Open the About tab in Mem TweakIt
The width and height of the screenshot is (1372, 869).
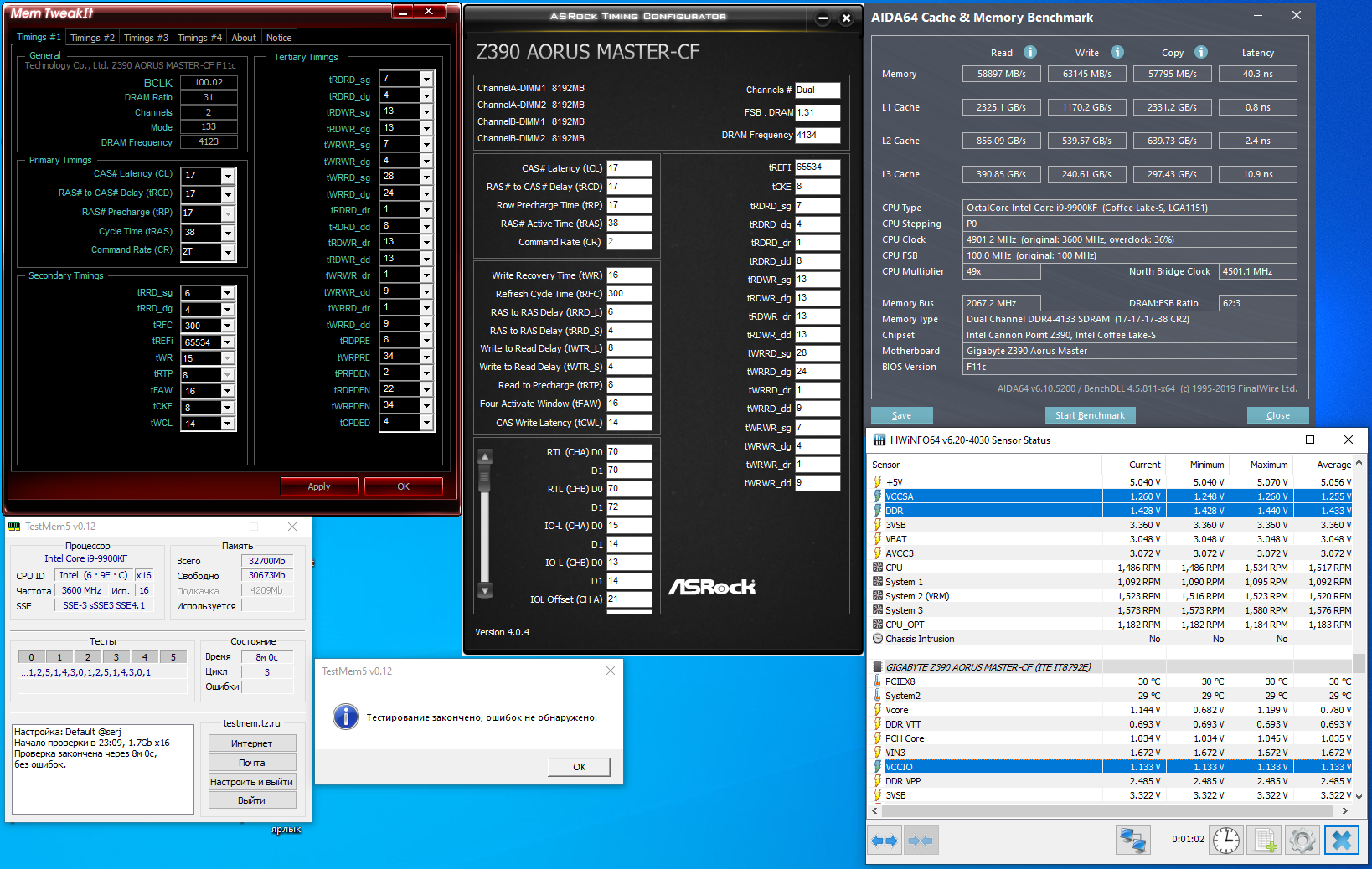click(244, 38)
